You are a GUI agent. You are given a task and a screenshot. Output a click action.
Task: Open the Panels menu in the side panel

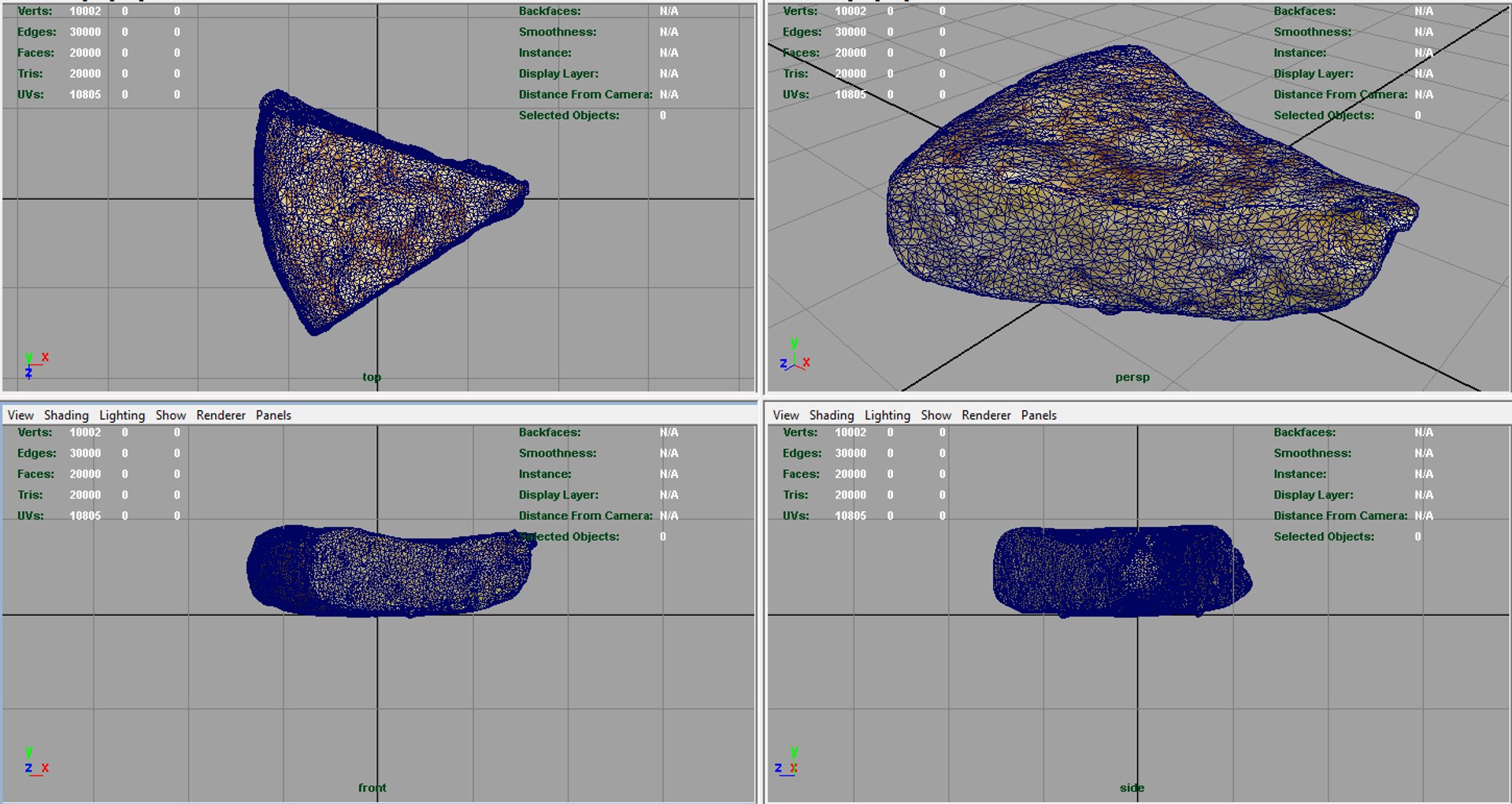(x=1039, y=415)
